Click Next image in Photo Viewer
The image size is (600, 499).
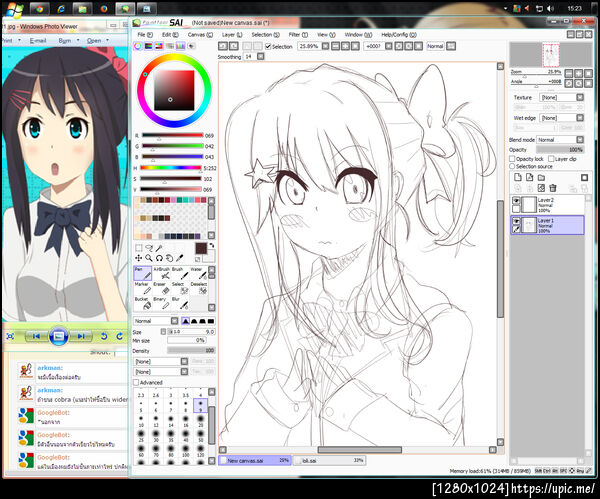tap(81, 336)
